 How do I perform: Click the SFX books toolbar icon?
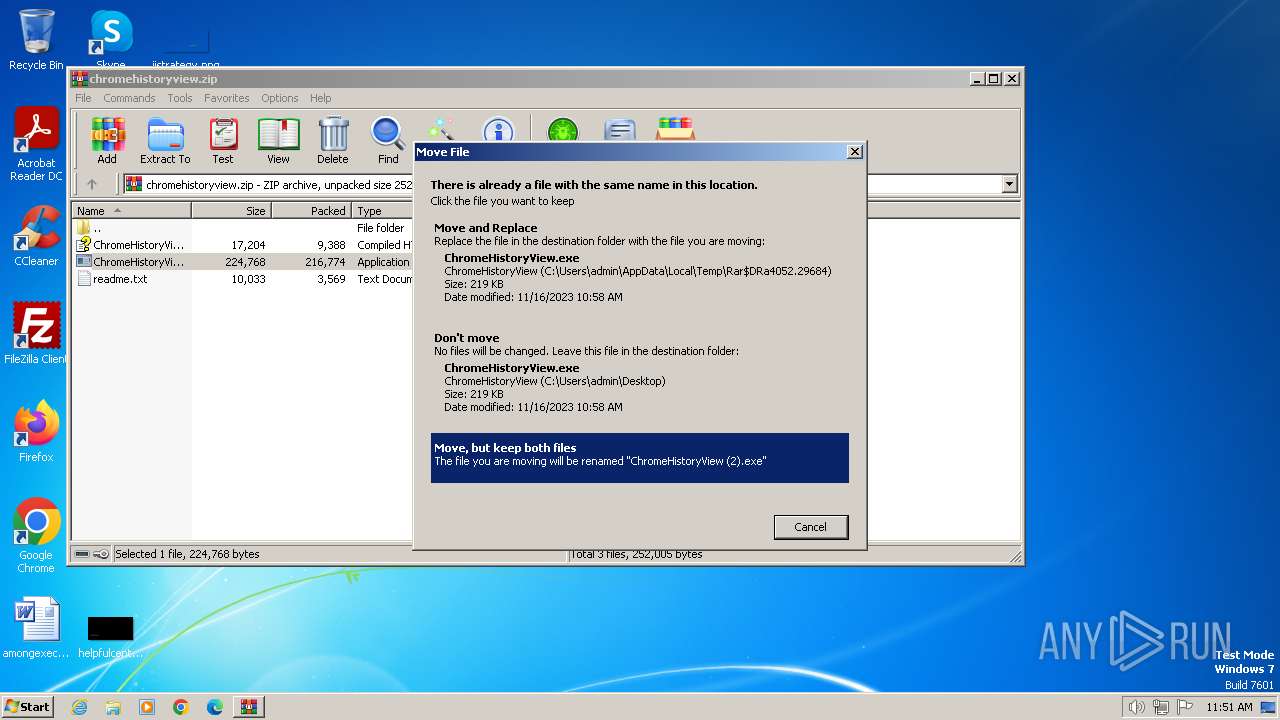point(676,130)
